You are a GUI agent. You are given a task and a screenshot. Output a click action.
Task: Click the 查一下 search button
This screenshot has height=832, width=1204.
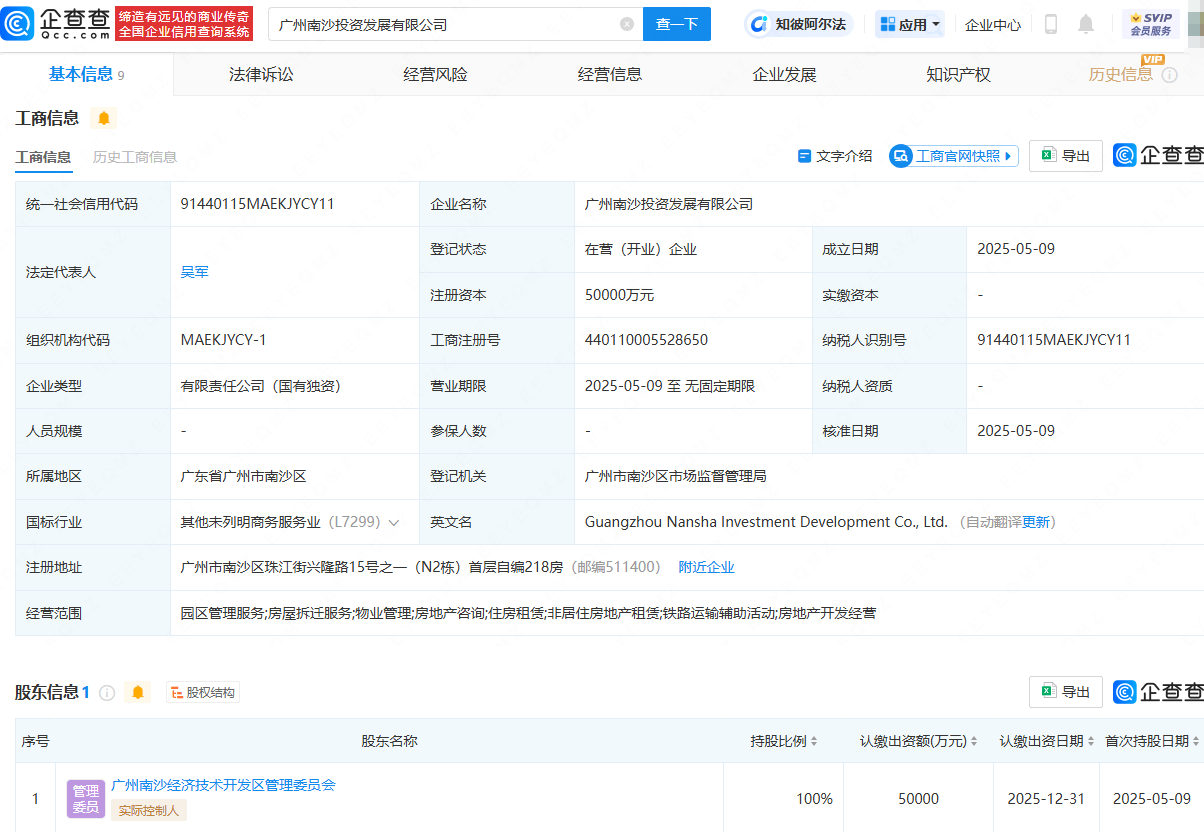(677, 24)
